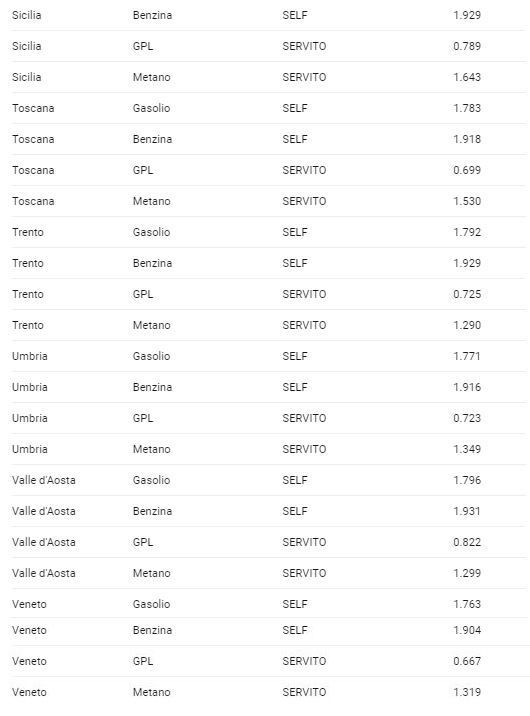The image size is (530, 716).
Task: Click the Valle d'Aosta GPL price 0.822
Action: tap(467, 542)
